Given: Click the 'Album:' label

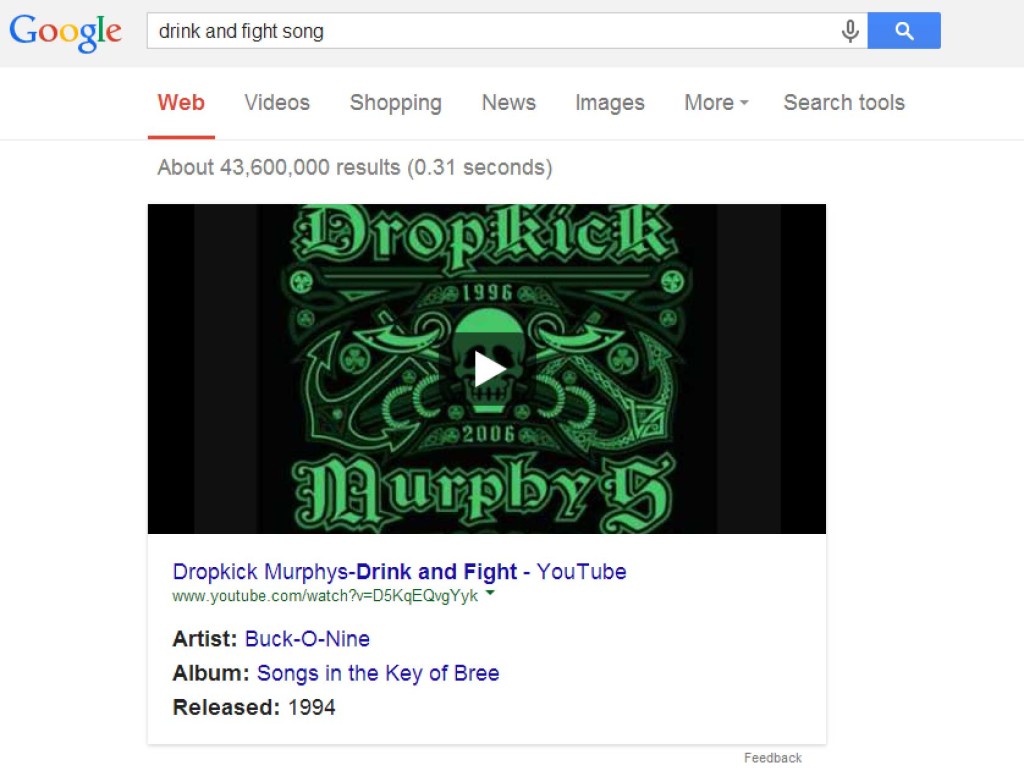Looking at the screenshot, I should tap(211, 673).
